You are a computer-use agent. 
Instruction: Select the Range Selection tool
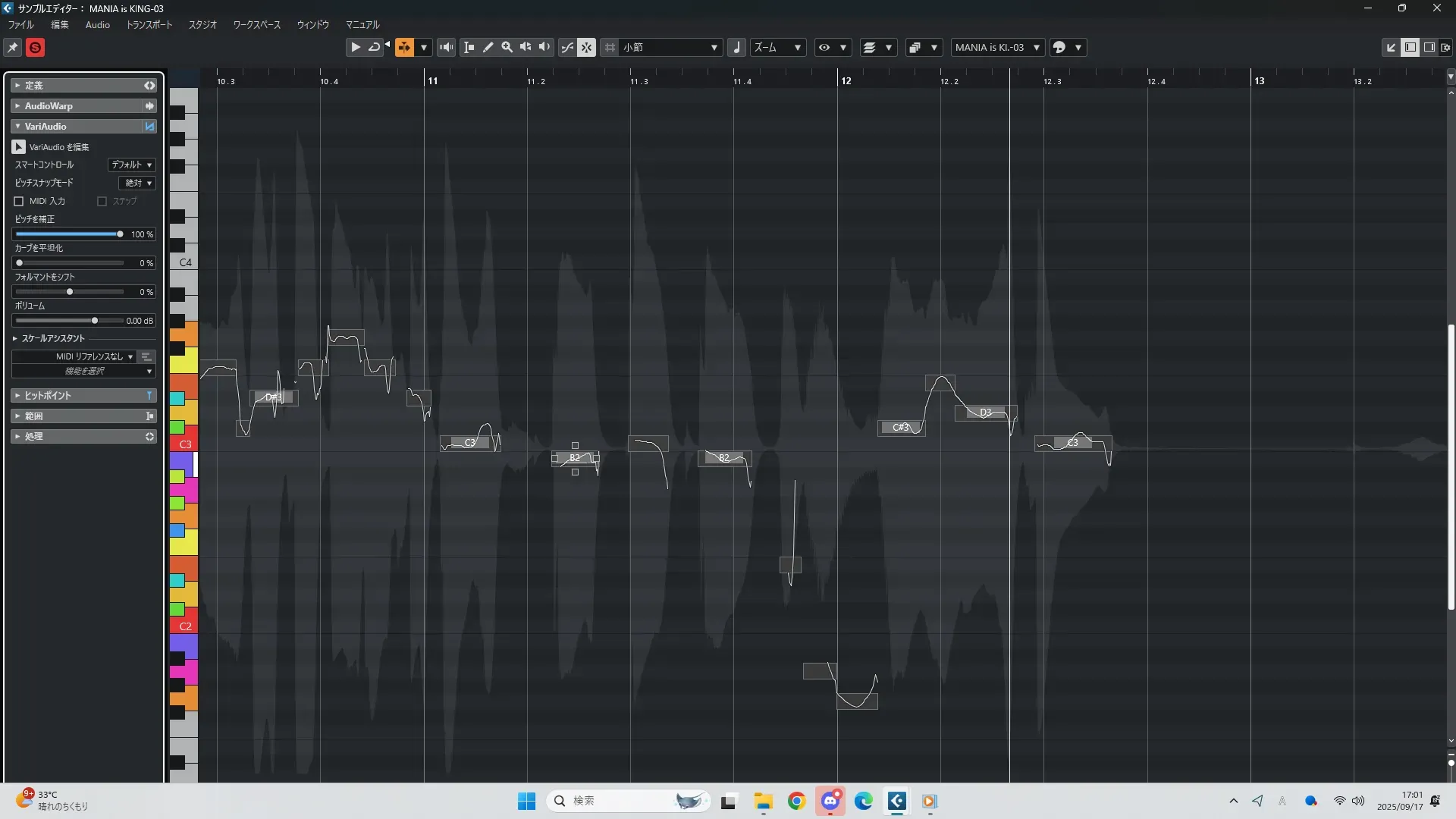point(469,47)
